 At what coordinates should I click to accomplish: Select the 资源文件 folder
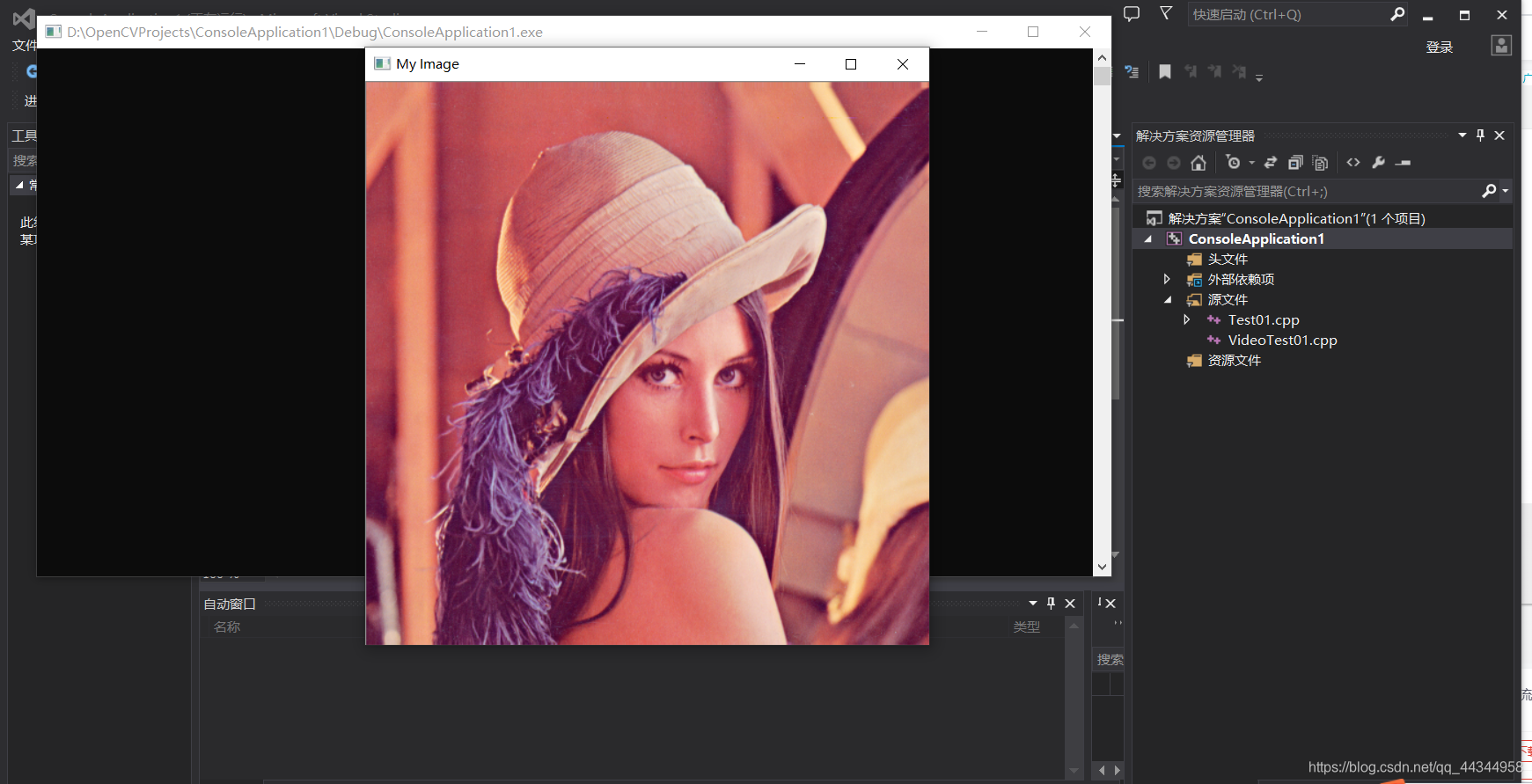[1234, 361]
